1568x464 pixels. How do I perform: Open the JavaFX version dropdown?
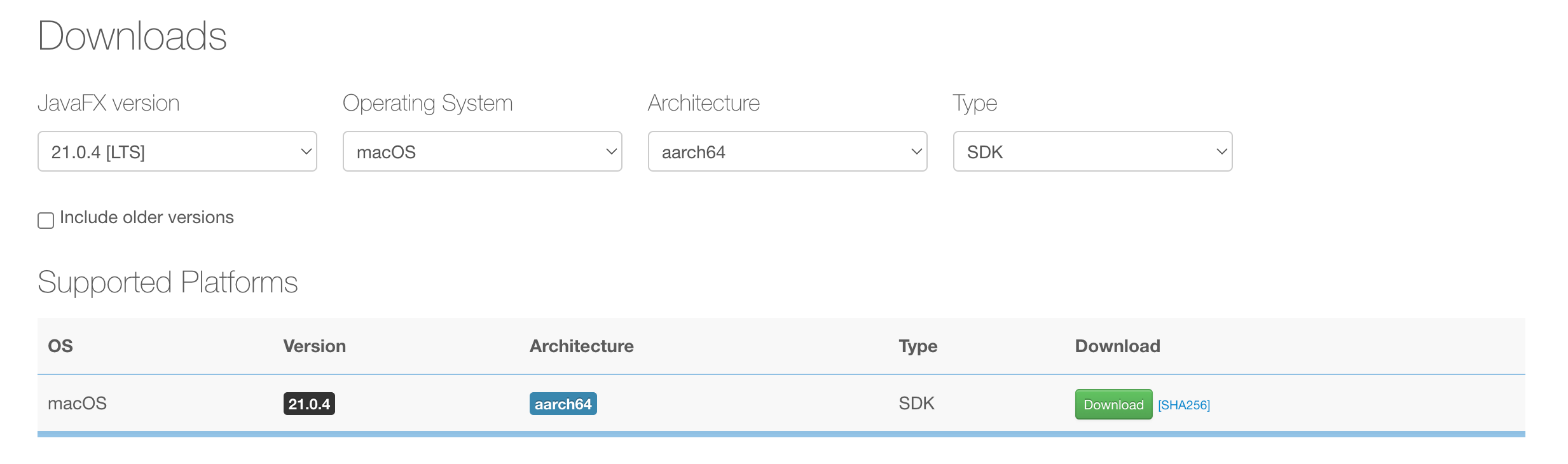click(177, 151)
